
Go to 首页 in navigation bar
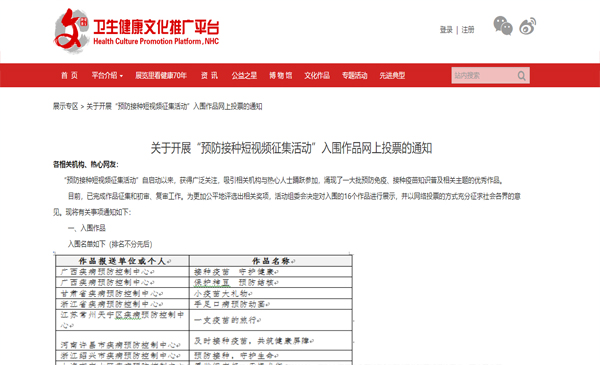69,75
